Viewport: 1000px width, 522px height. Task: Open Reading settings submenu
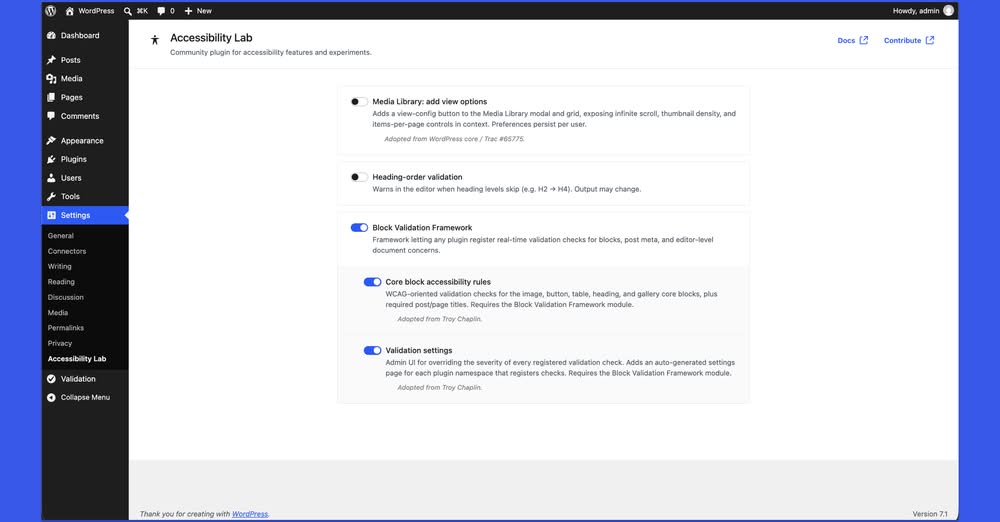tap(61, 282)
